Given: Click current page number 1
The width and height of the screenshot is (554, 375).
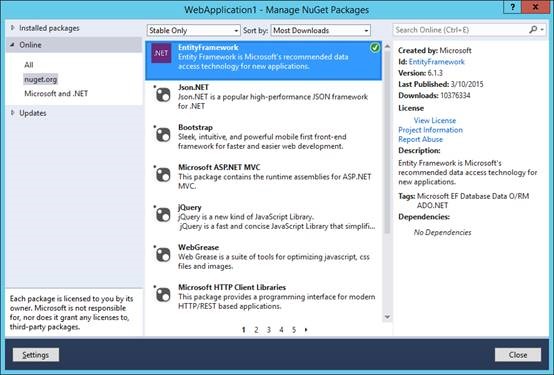Looking at the screenshot, I should click(x=243, y=330).
